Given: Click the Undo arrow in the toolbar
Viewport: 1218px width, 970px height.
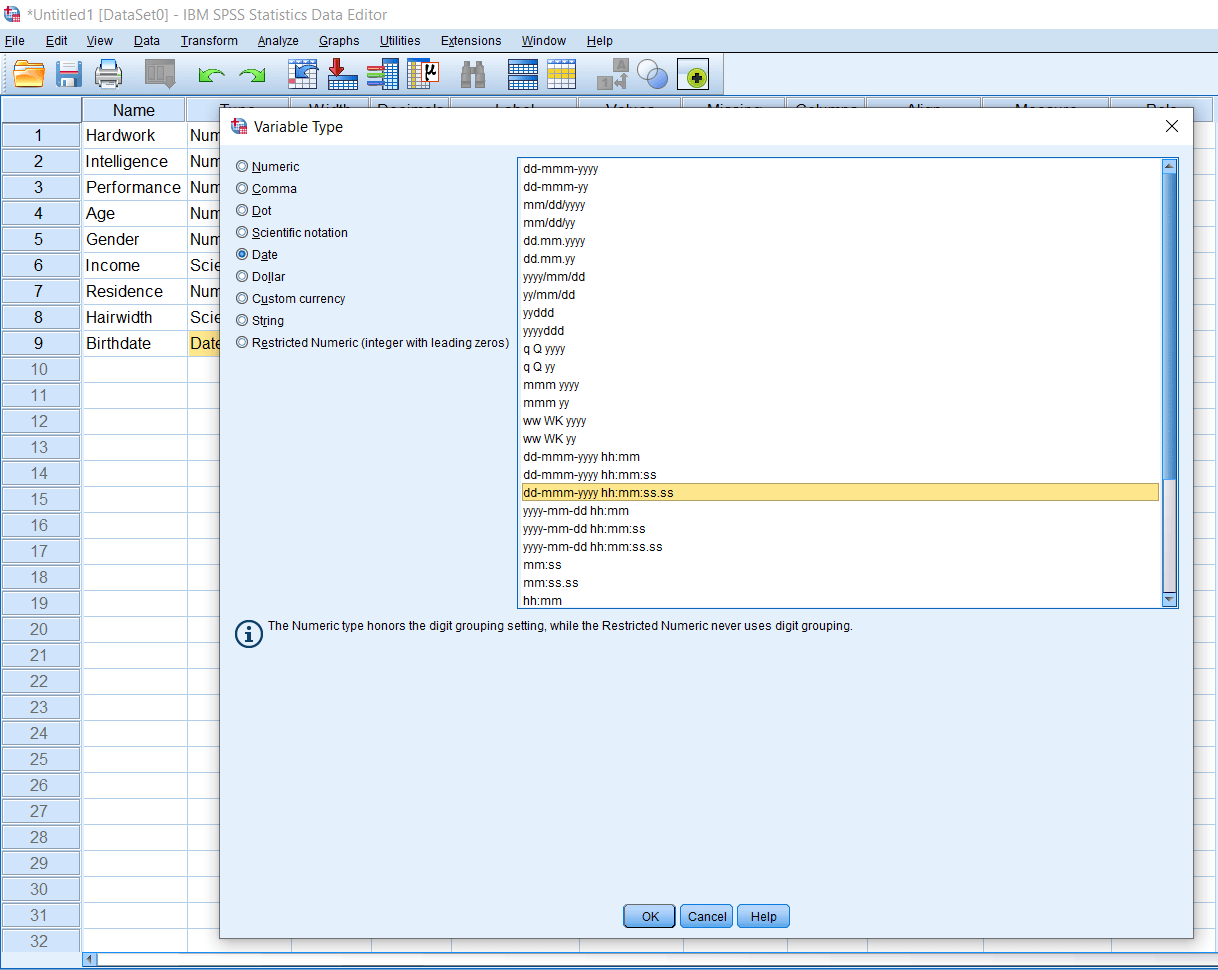Looking at the screenshot, I should [x=211, y=73].
